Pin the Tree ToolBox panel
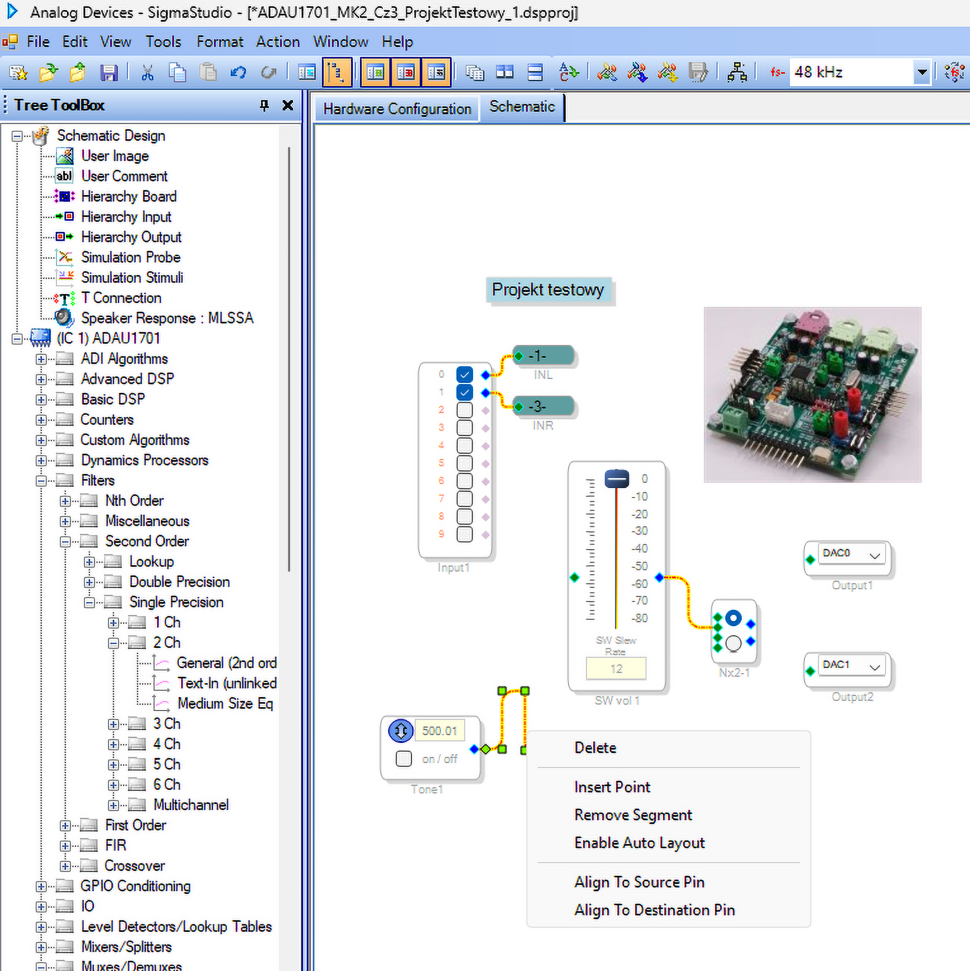970x971 pixels. [x=265, y=106]
